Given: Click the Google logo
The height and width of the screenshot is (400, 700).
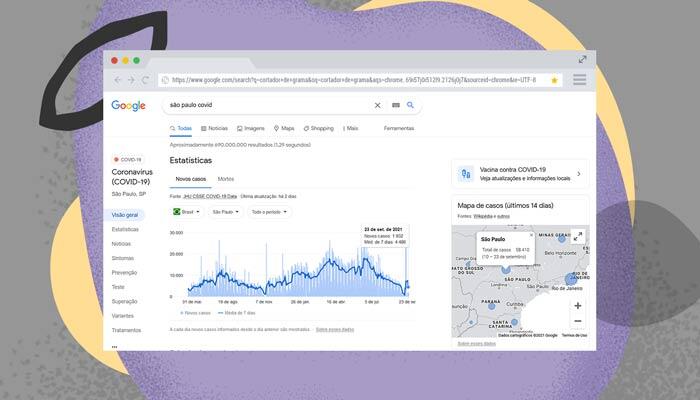Looking at the screenshot, I should pyautogui.click(x=128, y=105).
